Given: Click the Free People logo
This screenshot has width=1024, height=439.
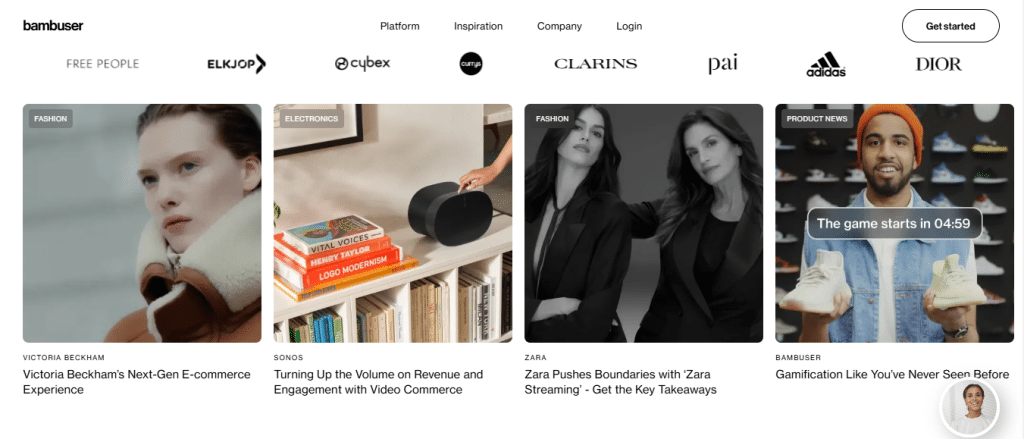Looking at the screenshot, I should tap(103, 64).
